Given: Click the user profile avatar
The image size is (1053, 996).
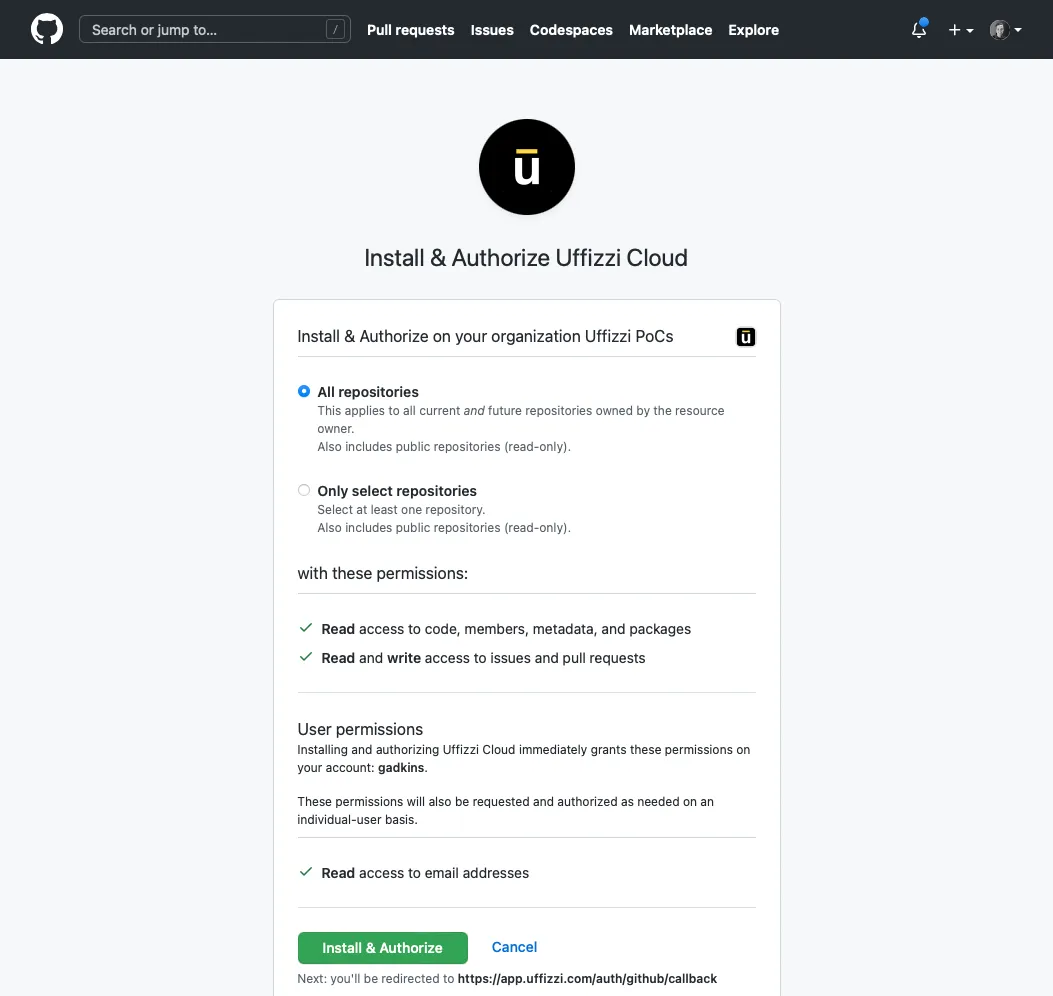Looking at the screenshot, I should point(999,30).
